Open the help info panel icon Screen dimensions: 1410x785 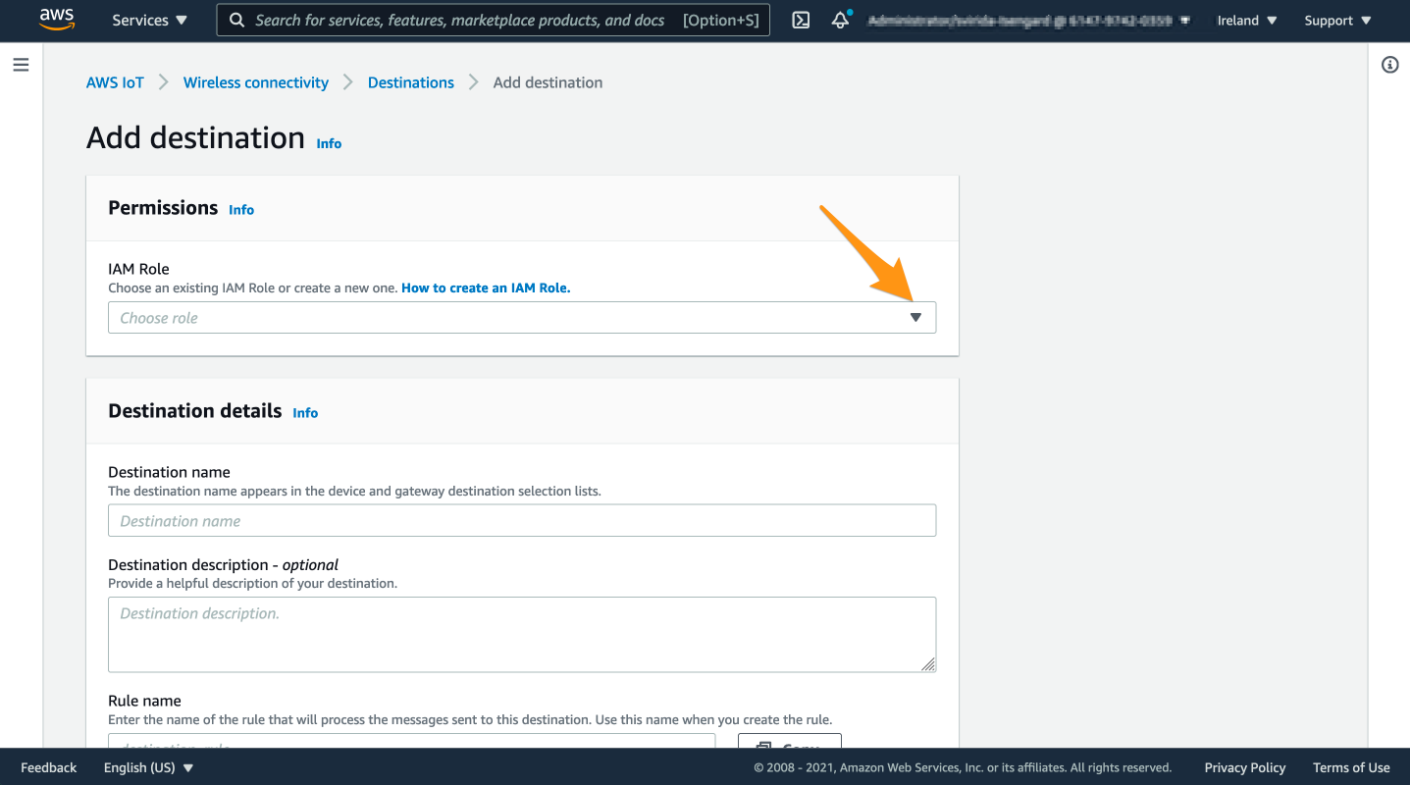tap(1390, 65)
